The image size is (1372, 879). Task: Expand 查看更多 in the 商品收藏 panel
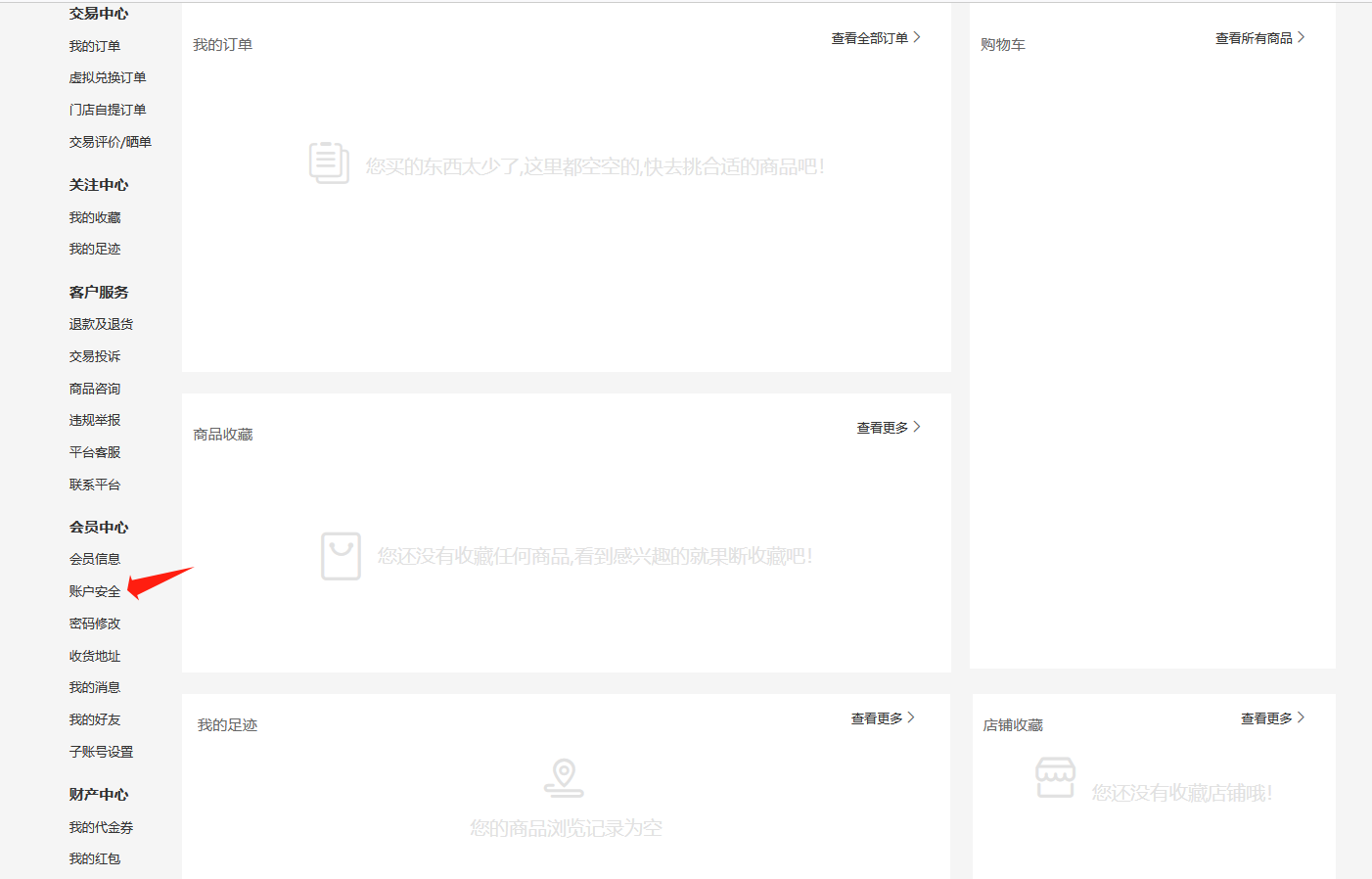[888, 428]
